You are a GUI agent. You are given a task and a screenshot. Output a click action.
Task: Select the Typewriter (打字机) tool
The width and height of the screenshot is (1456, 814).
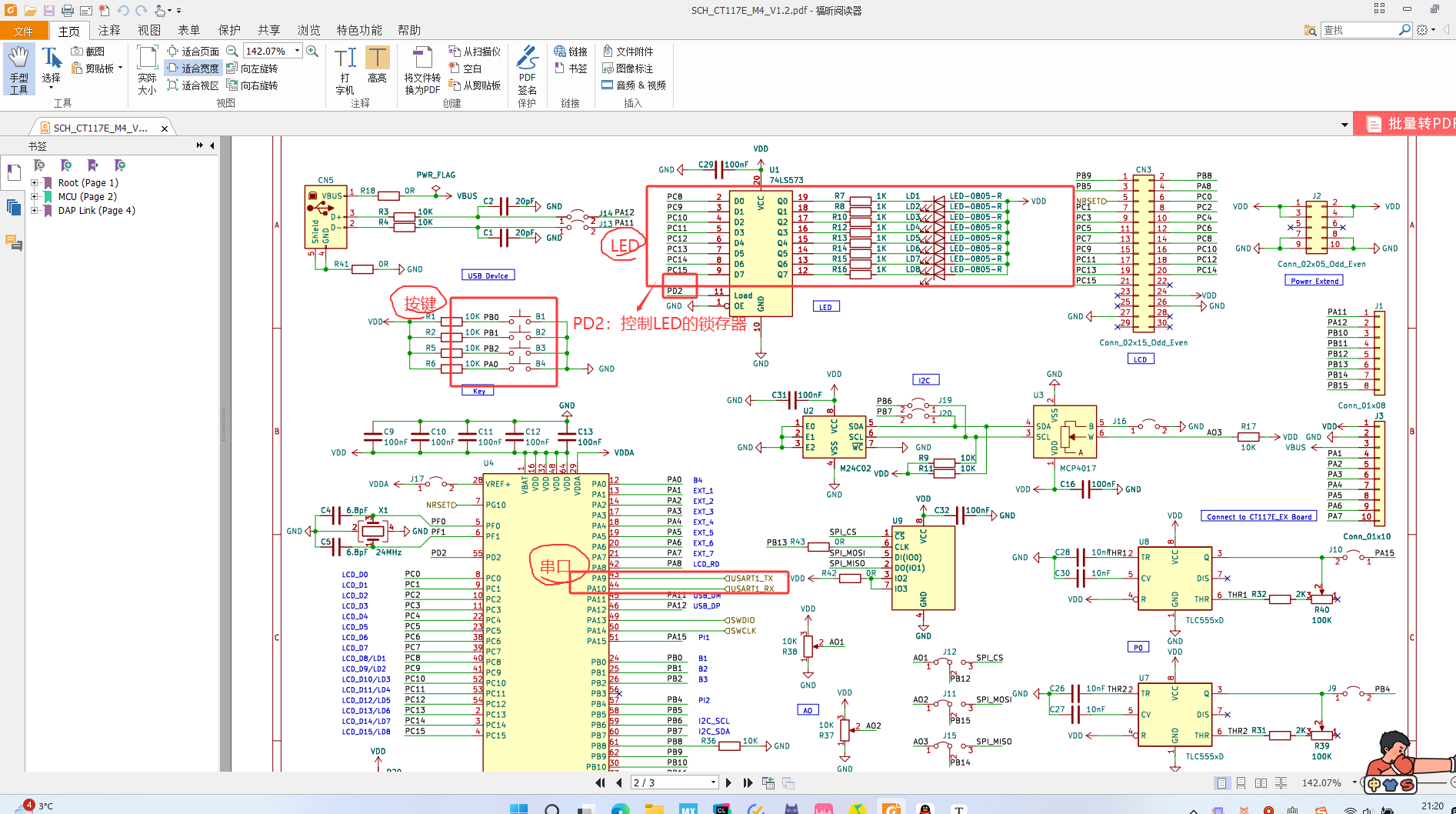(345, 69)
